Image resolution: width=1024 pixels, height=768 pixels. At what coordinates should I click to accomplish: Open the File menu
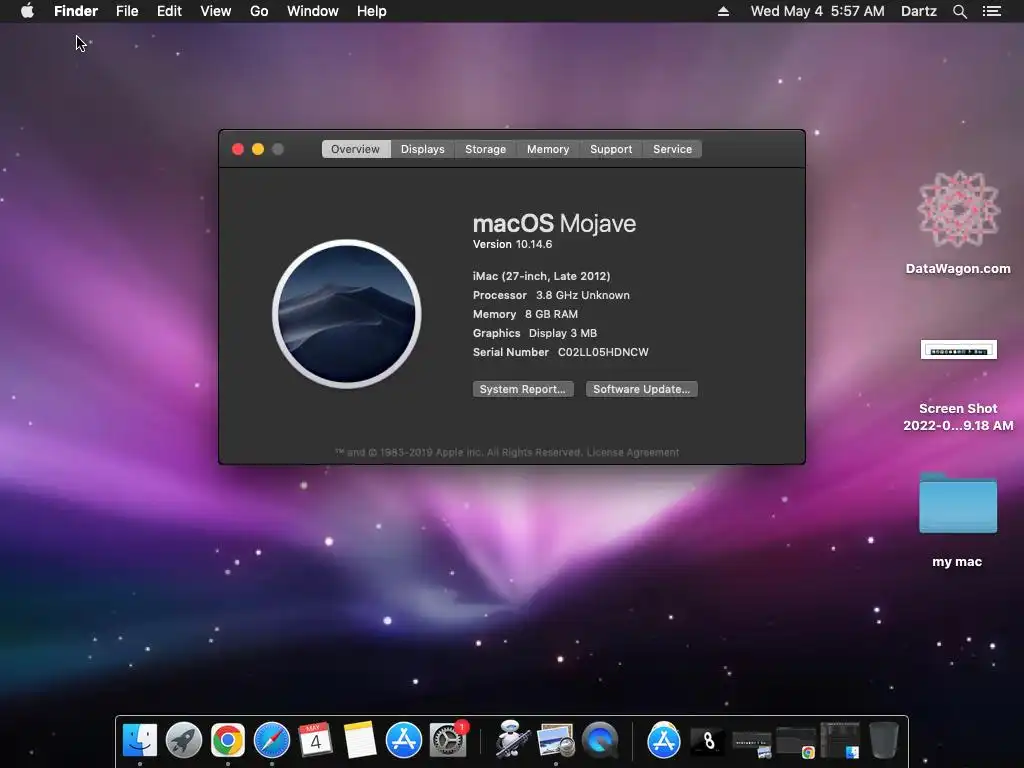[x=127, y=11]
